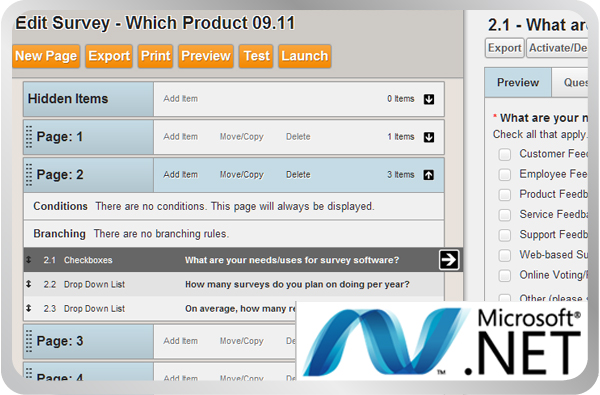Click the Page: 2 header
The width and height of the screenshot is (600, 395).
[88, 175]
